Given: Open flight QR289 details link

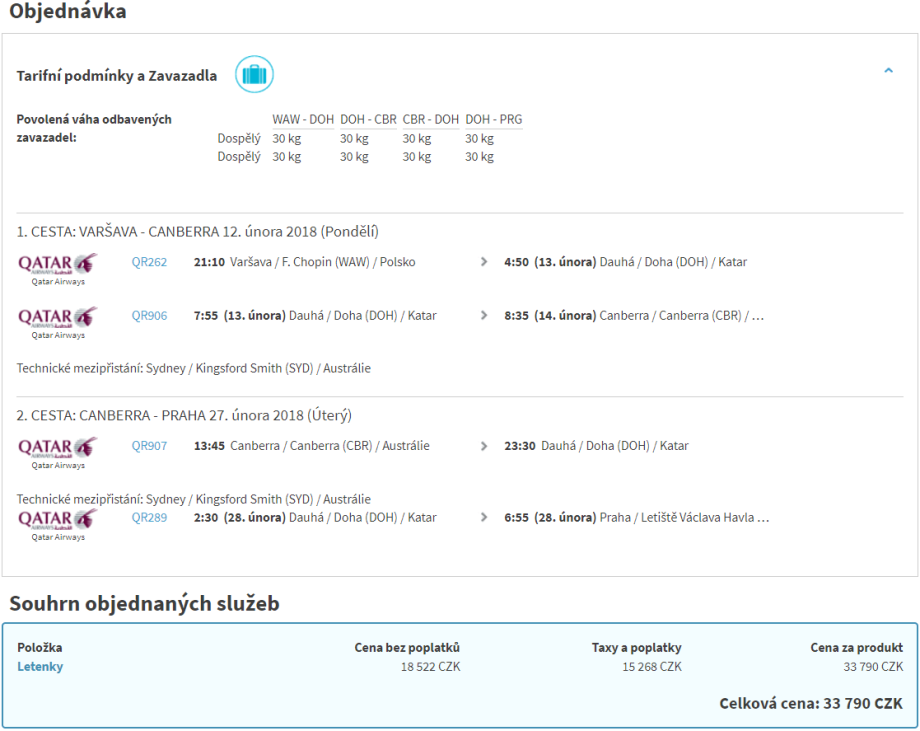Looking at the screenshot, I should coord(149,518).
